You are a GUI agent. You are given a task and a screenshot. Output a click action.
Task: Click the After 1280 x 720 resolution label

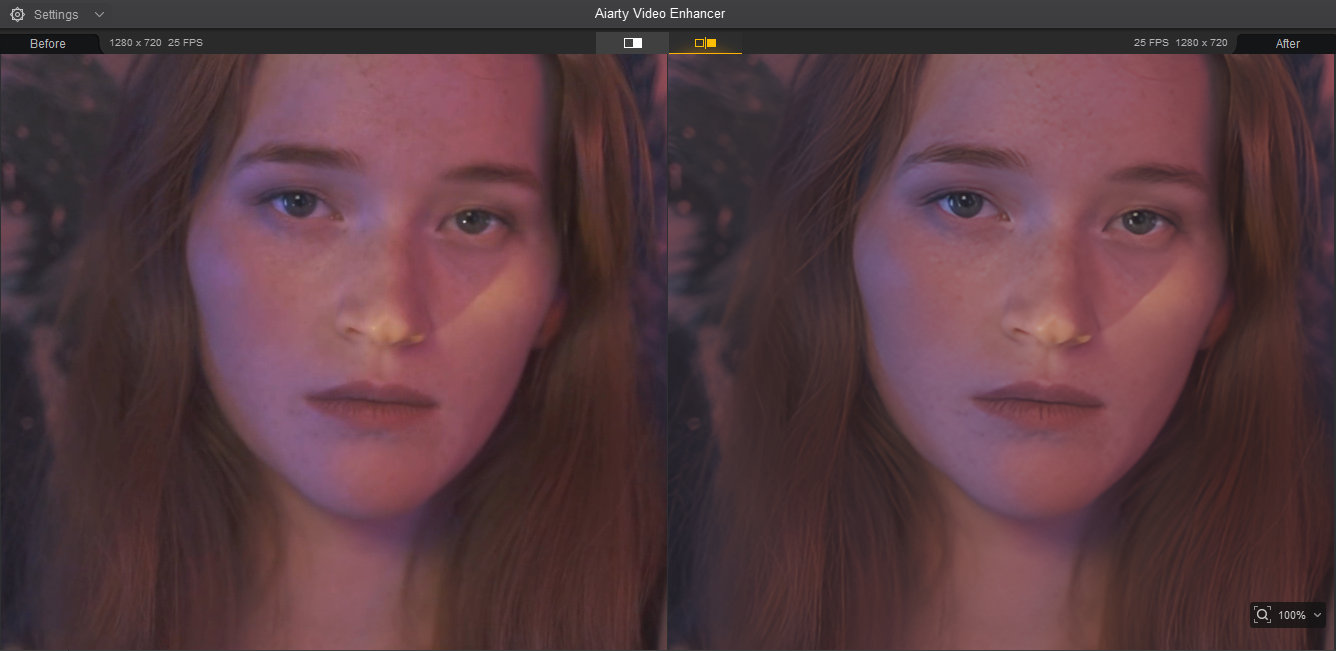point(1201,43)
